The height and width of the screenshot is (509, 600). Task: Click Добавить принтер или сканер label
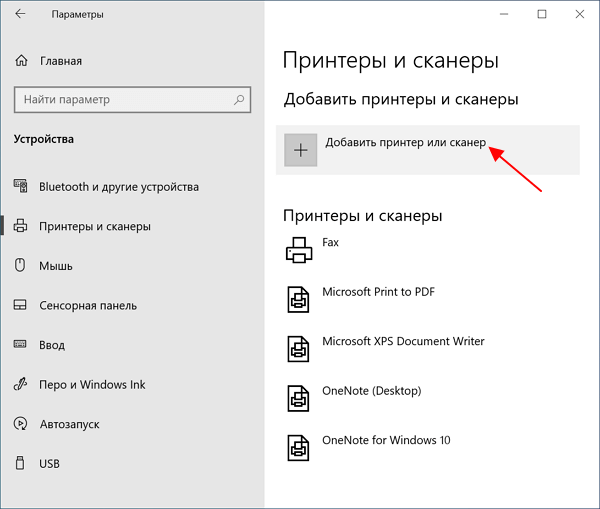pyautogui.click(x=406, y=142)
